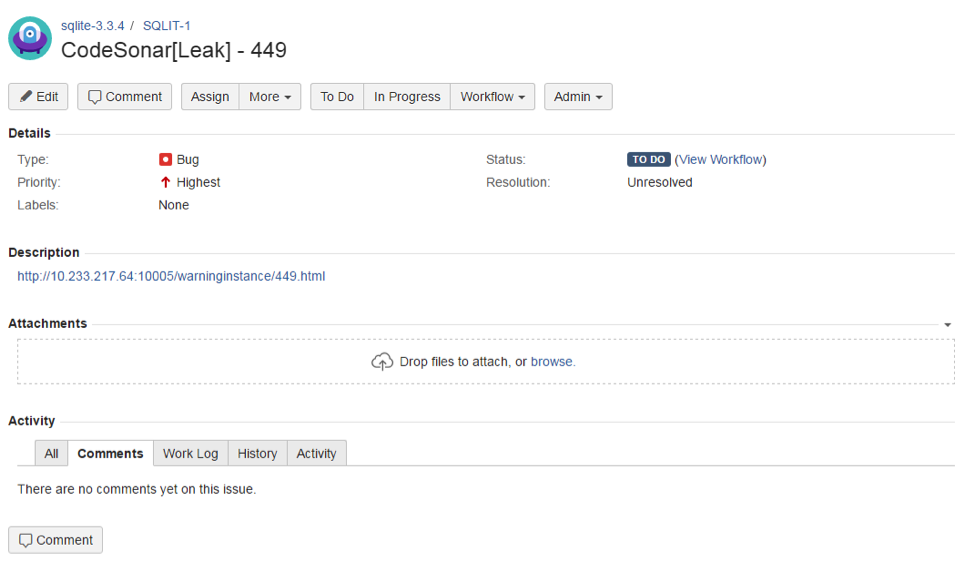The image size is (975, 582).
Task: Switch to the Activity tab
Action: pyautogui.click(x=317, y=453)
